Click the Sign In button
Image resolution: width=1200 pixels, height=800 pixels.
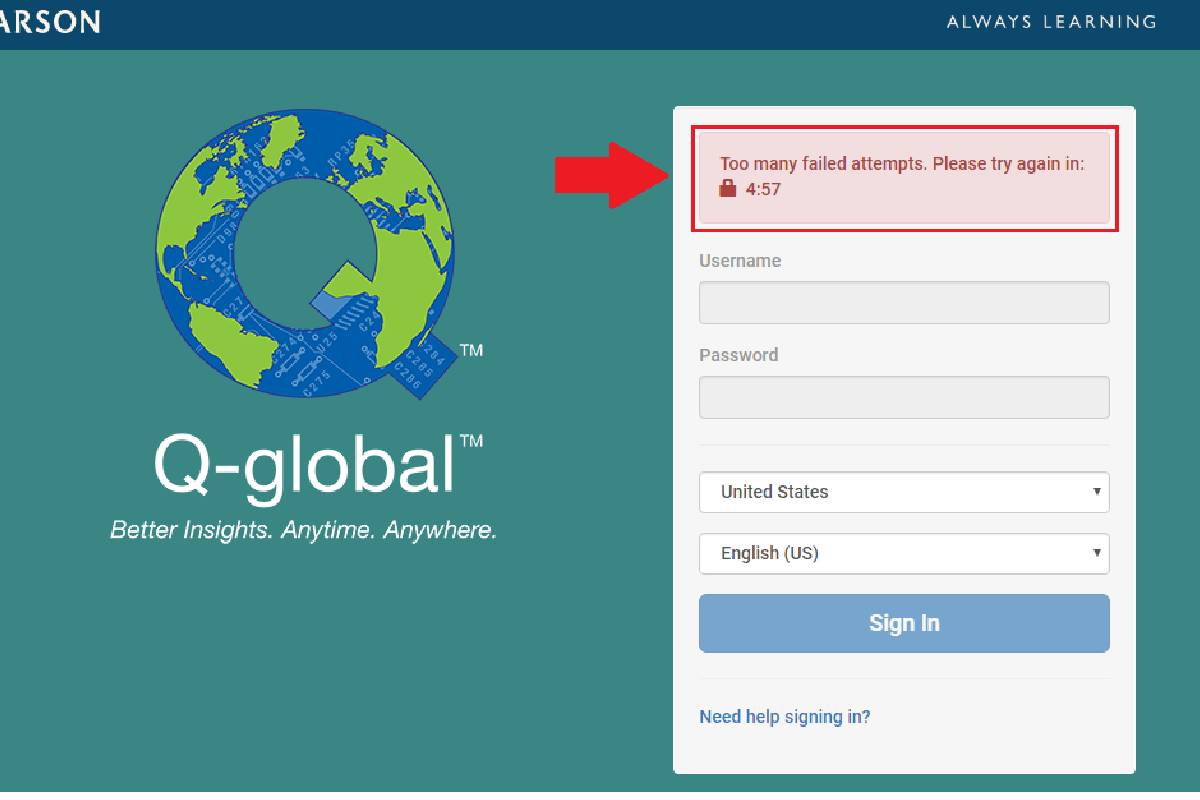click(904, 623)
